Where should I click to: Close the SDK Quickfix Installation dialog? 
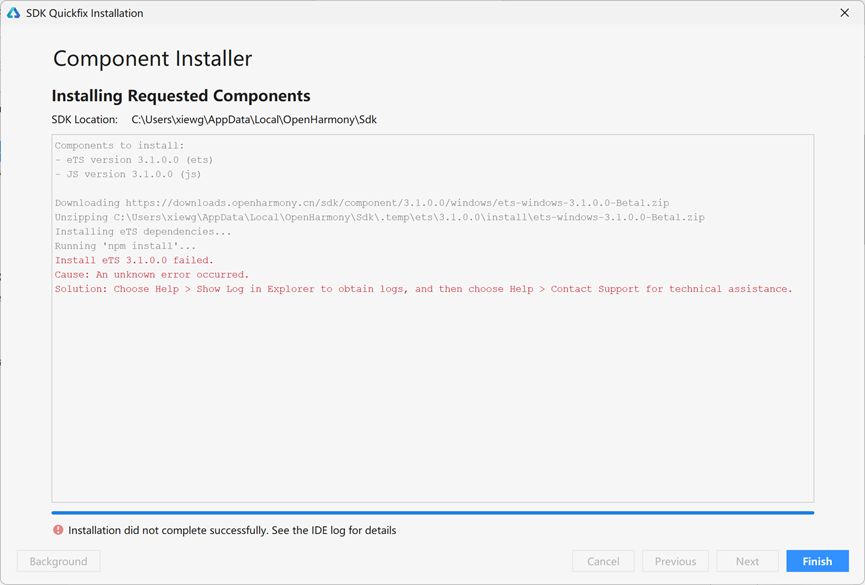tap(845, 13)
